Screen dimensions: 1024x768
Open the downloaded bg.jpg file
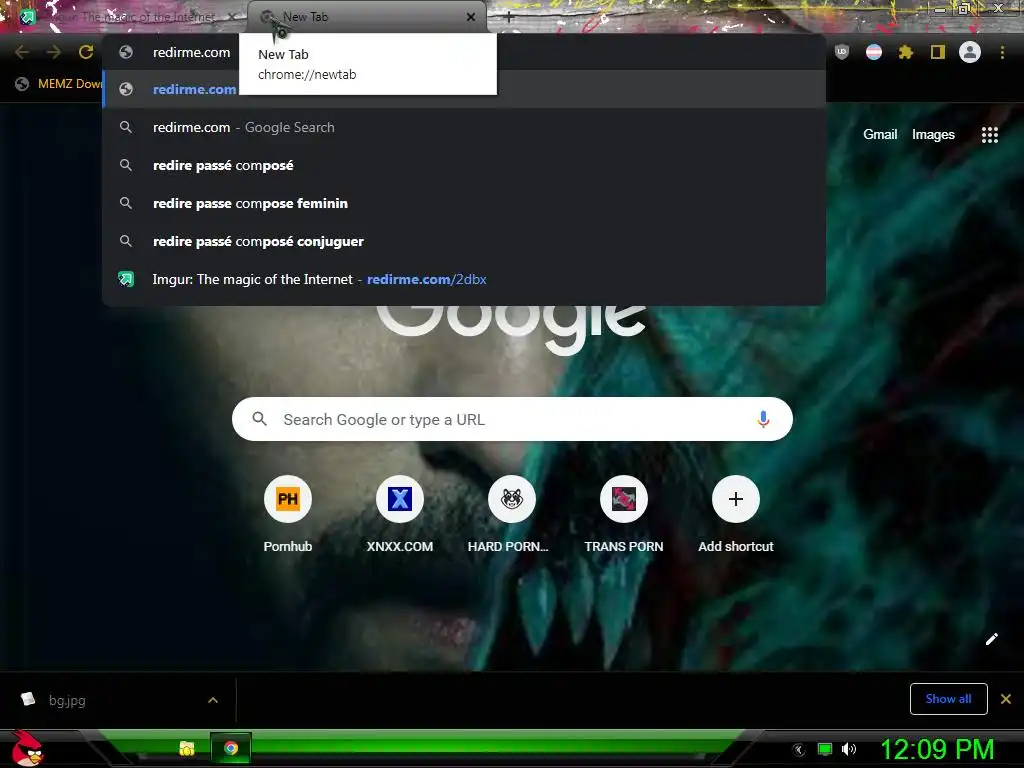[67, 700]
